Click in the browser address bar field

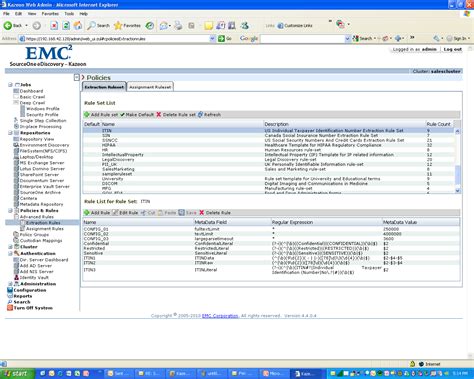[115, 39]
